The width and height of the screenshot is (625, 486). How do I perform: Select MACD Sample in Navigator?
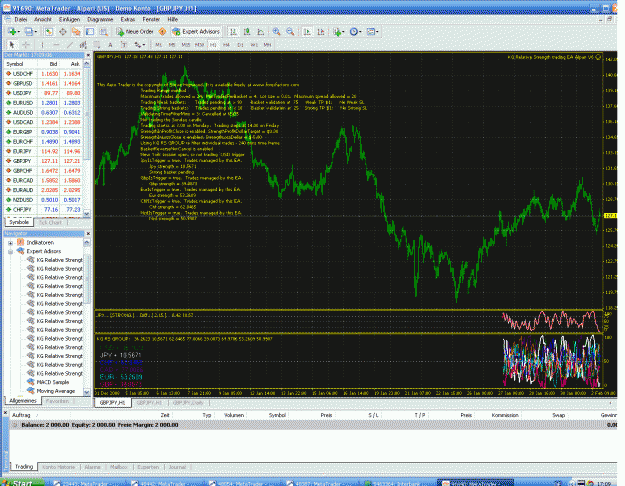[53, 382]
